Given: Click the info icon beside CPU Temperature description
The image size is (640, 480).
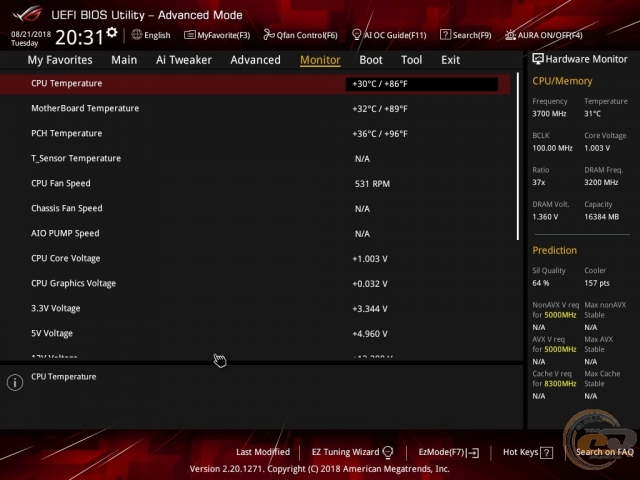Looking at the screenshot, I should [x=15, y=382].
